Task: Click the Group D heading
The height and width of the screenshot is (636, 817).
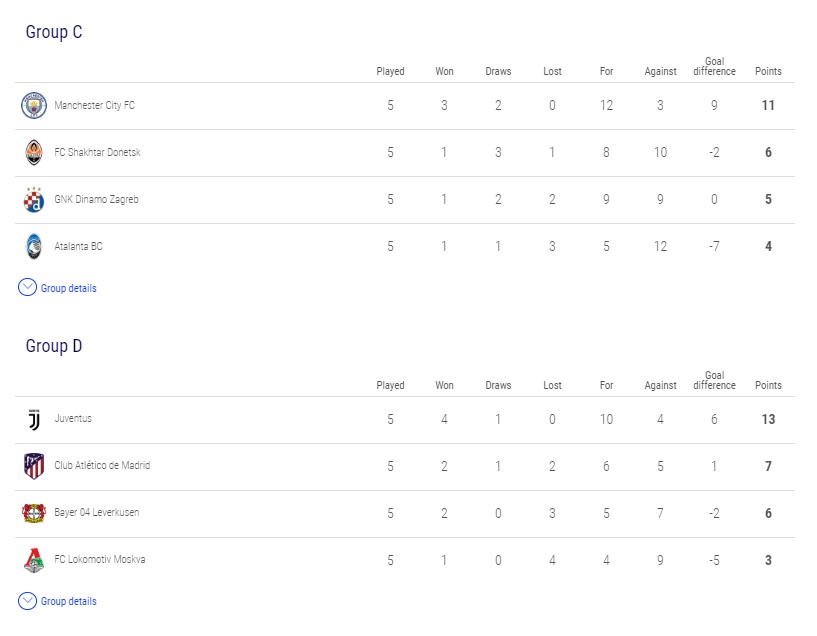Action: point(54,346)
